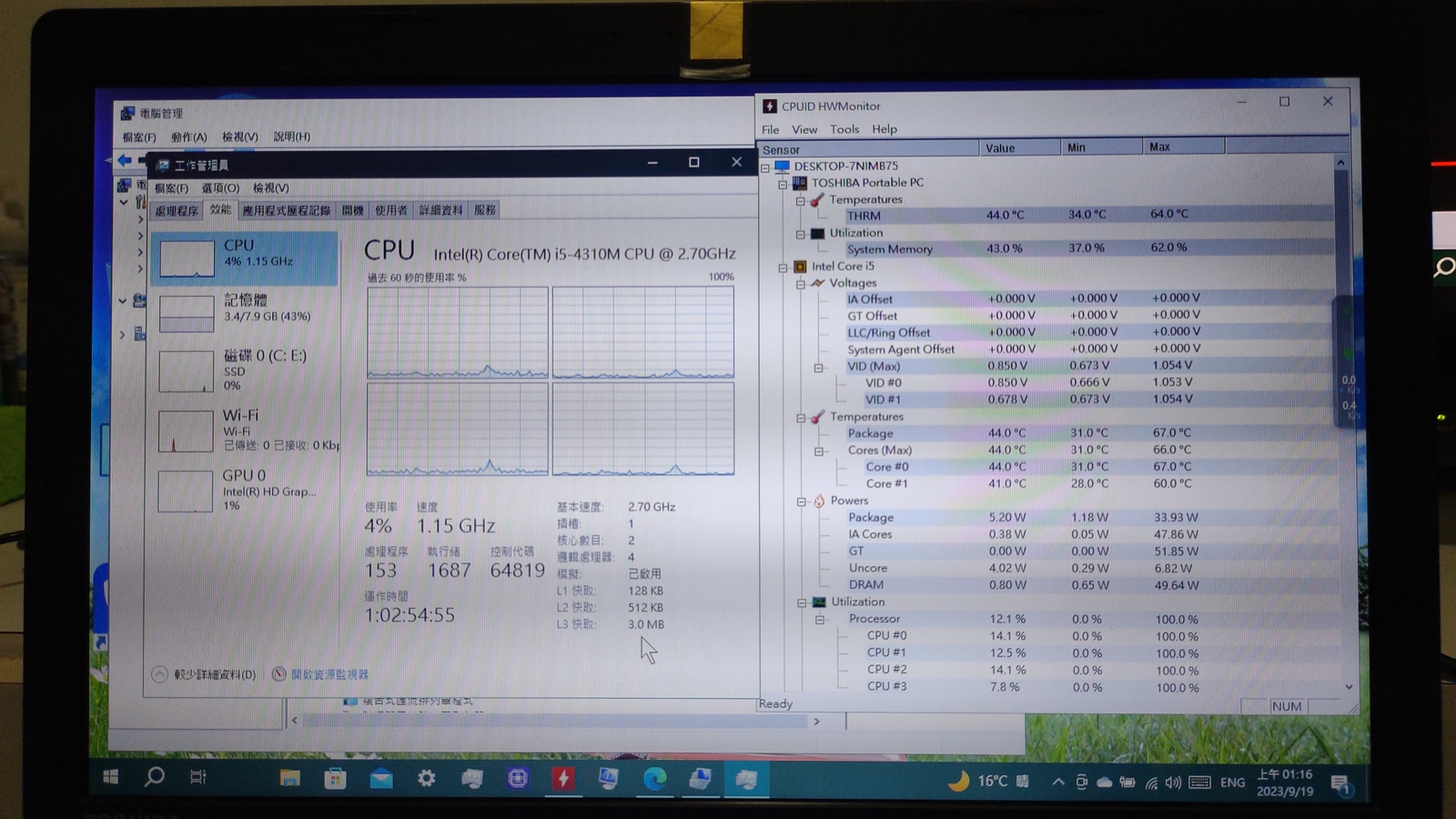Switch to 使用者 users tab
Screen dimensions: 1456x819
[391, 210]
